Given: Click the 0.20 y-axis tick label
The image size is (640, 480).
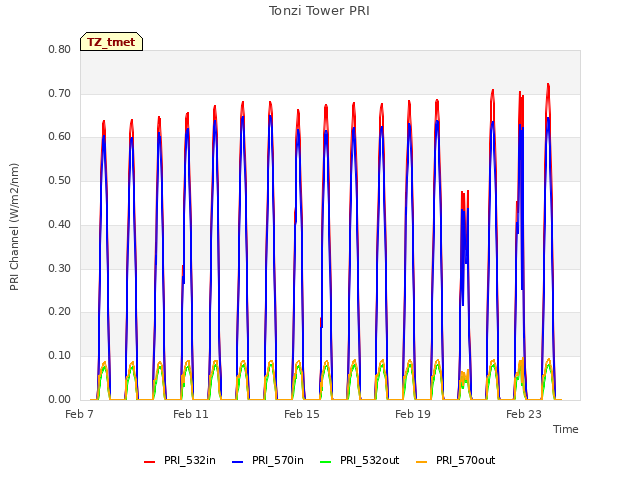Looking at the screenshot, I should [60, 312].
